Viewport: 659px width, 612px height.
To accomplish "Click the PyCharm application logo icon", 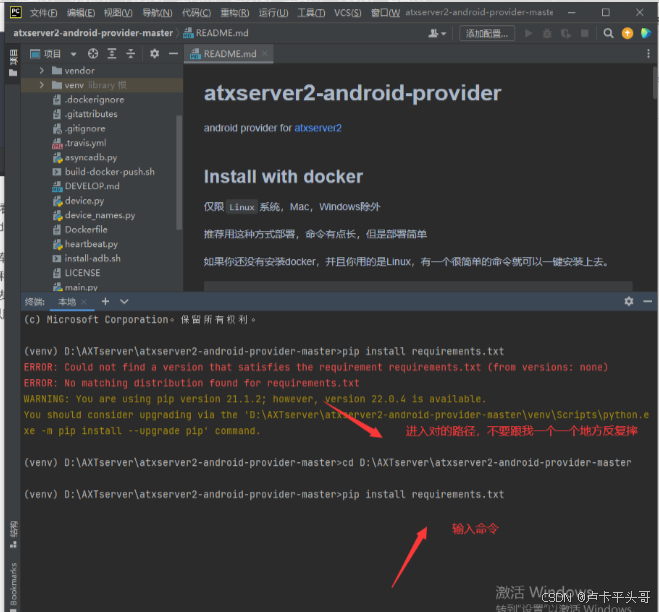I will (16, 12).
